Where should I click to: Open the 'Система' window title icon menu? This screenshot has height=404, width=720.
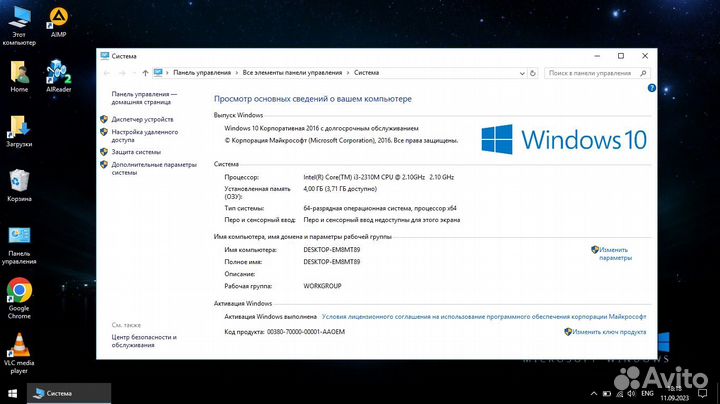tap(105, 56)
